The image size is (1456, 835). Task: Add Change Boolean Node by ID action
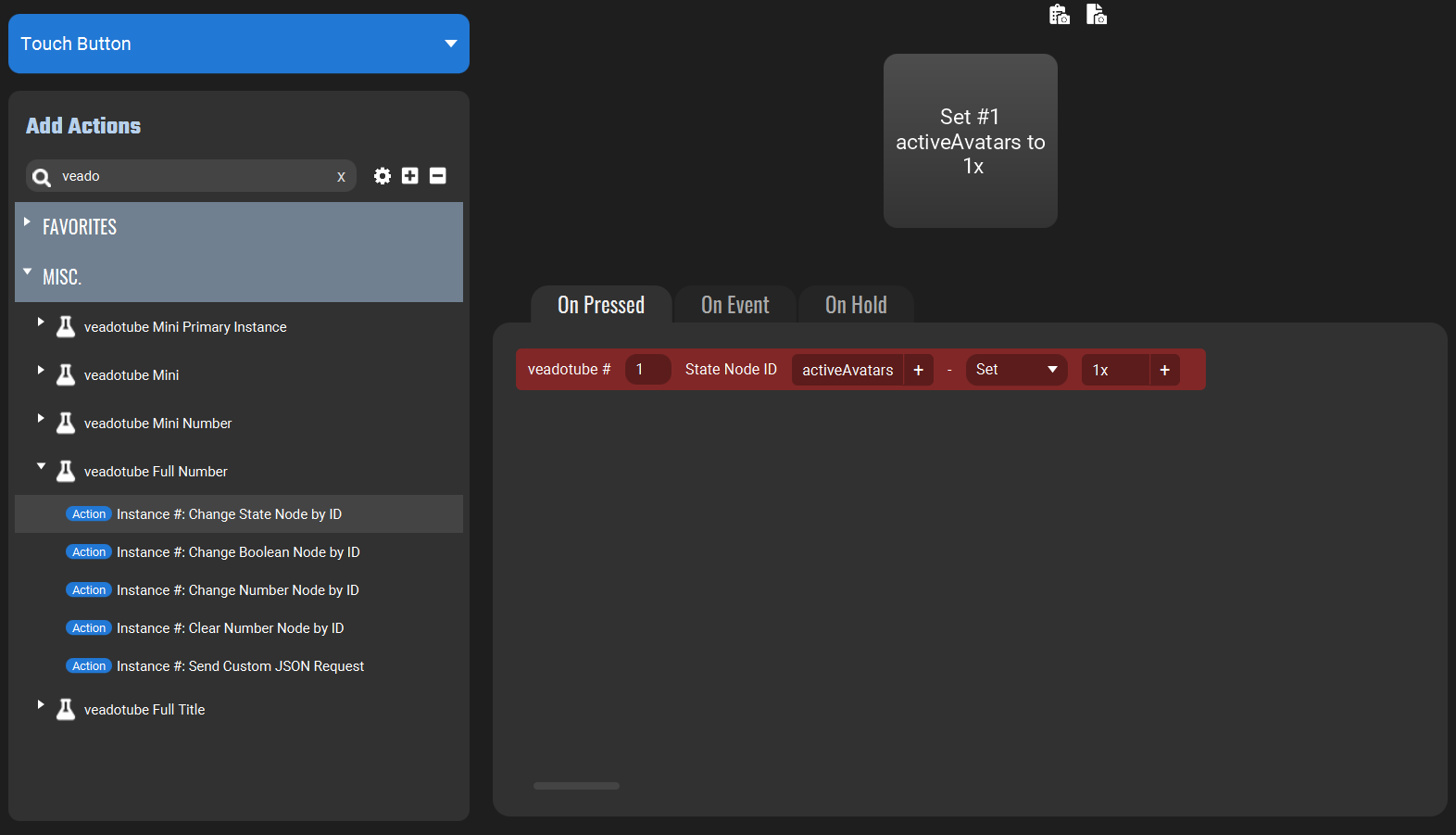pos(239,552)
